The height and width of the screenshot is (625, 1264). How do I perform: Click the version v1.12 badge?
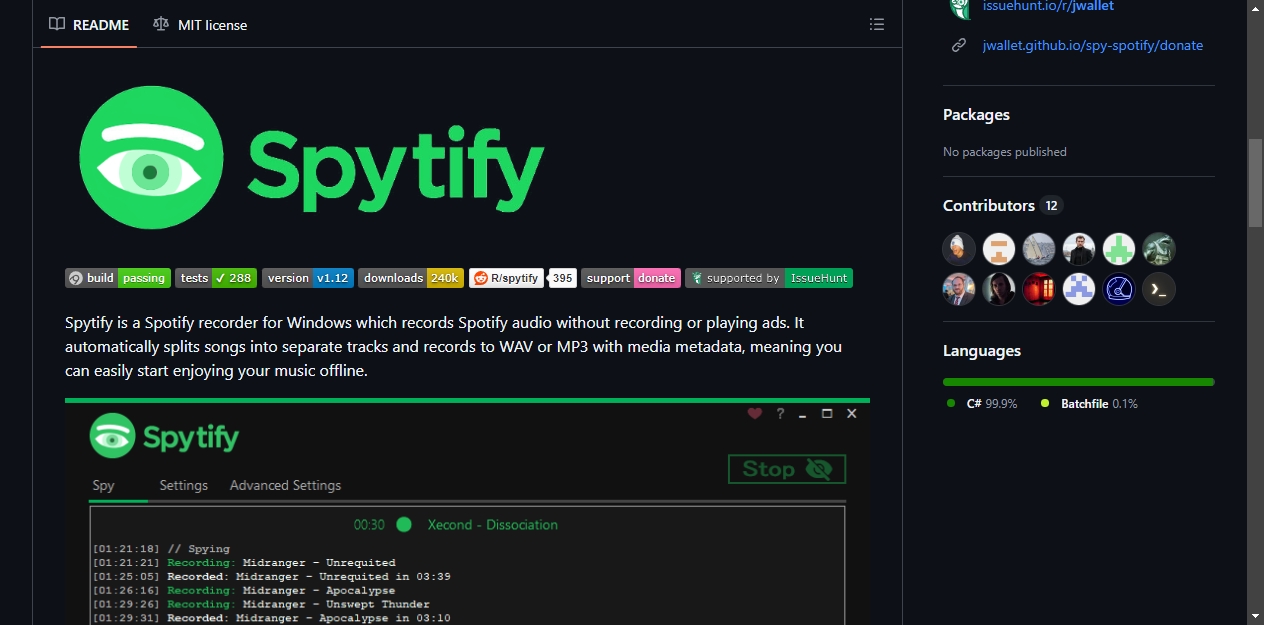(x=308, y=278)
